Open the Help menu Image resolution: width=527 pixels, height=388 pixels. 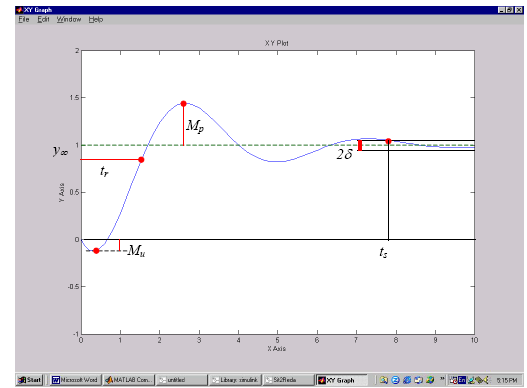pyautogui.click(x=96, y=20)
